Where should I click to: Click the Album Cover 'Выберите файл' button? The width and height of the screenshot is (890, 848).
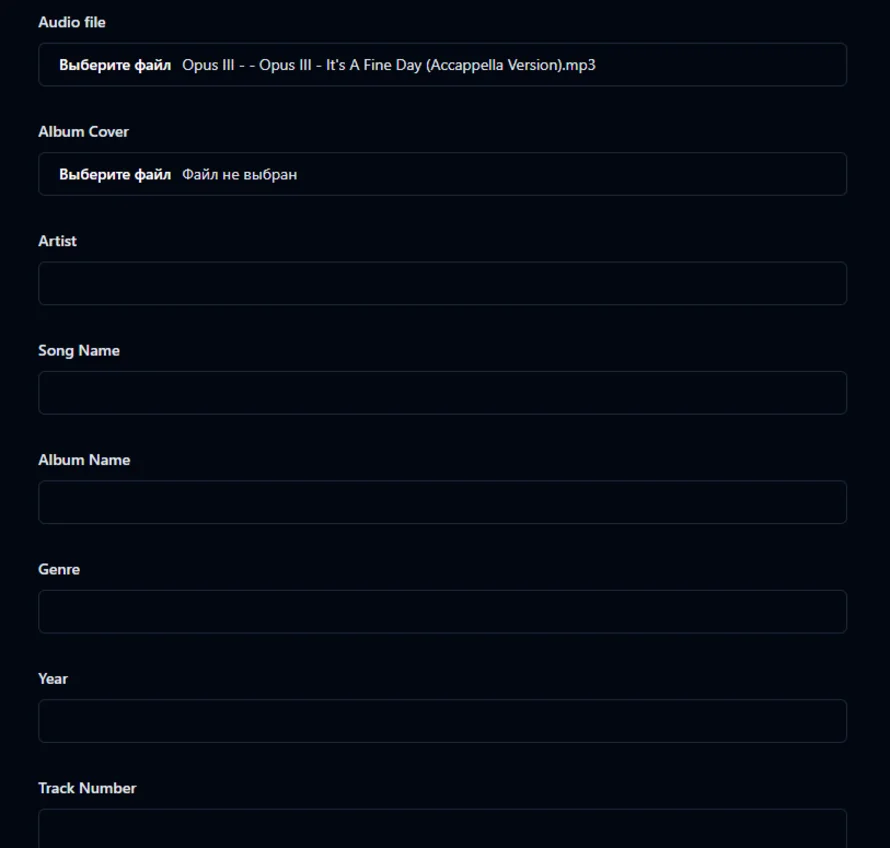(115, 175)
